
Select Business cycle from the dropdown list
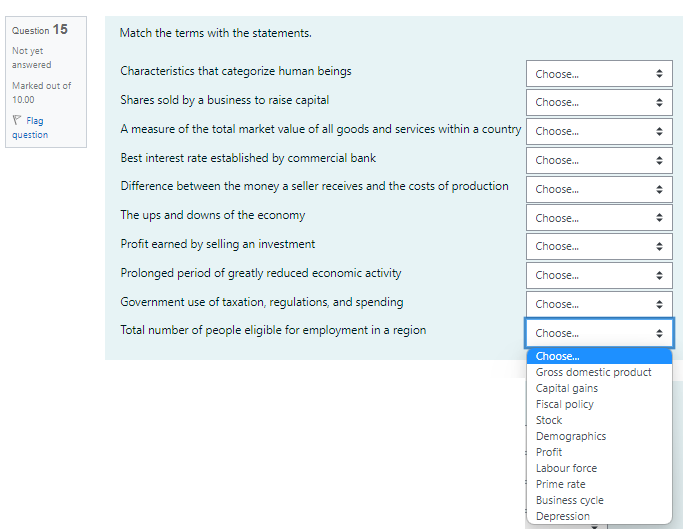click(x=599, y=500)
